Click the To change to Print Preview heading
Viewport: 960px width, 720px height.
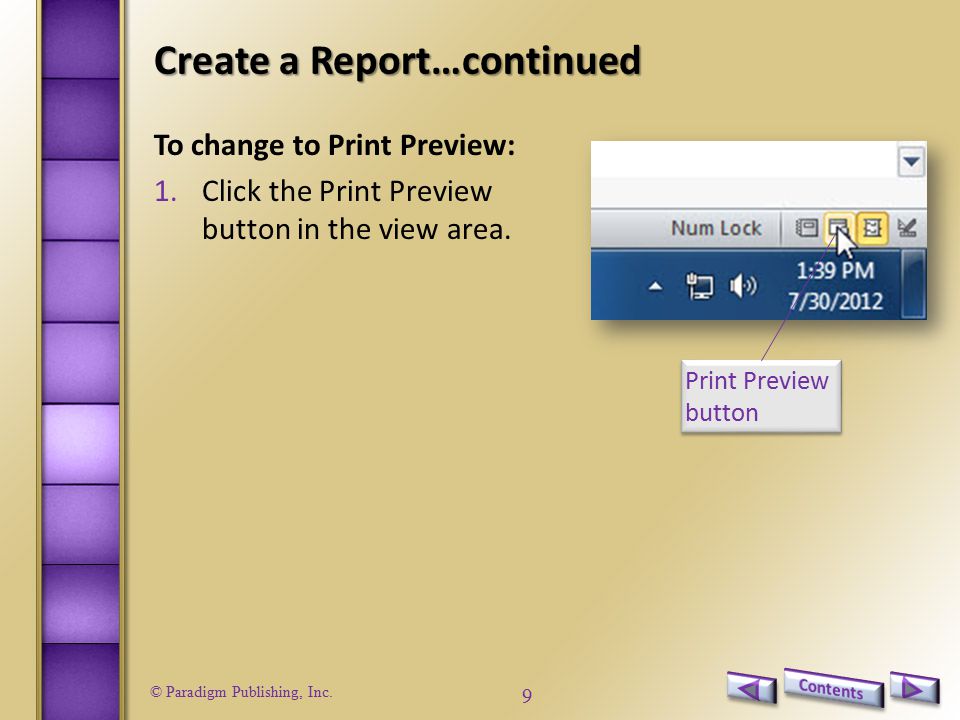tap(334, 146)
